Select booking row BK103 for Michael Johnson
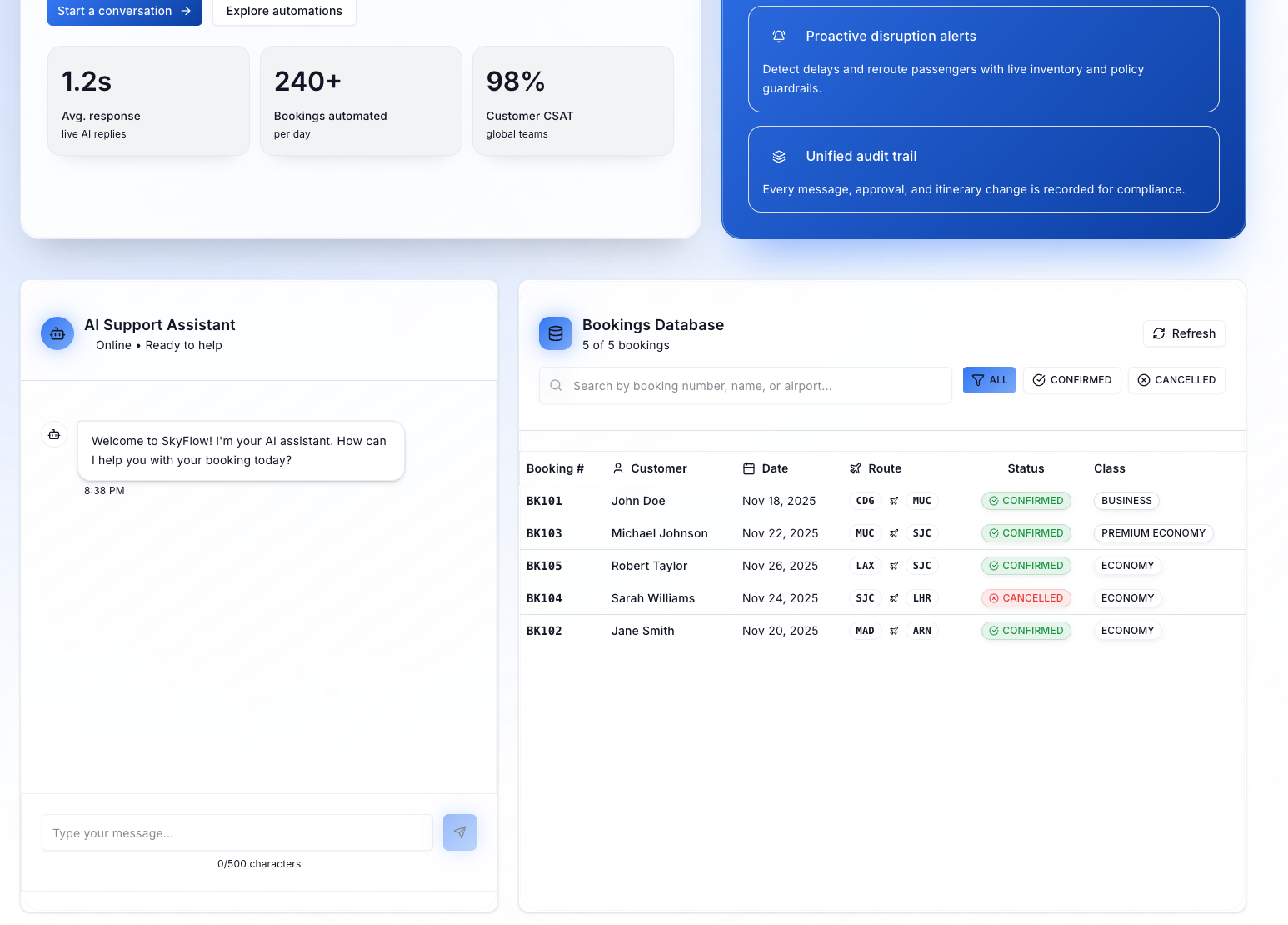The width and height of the screenshot is (1288, 925). click(750, 533)
